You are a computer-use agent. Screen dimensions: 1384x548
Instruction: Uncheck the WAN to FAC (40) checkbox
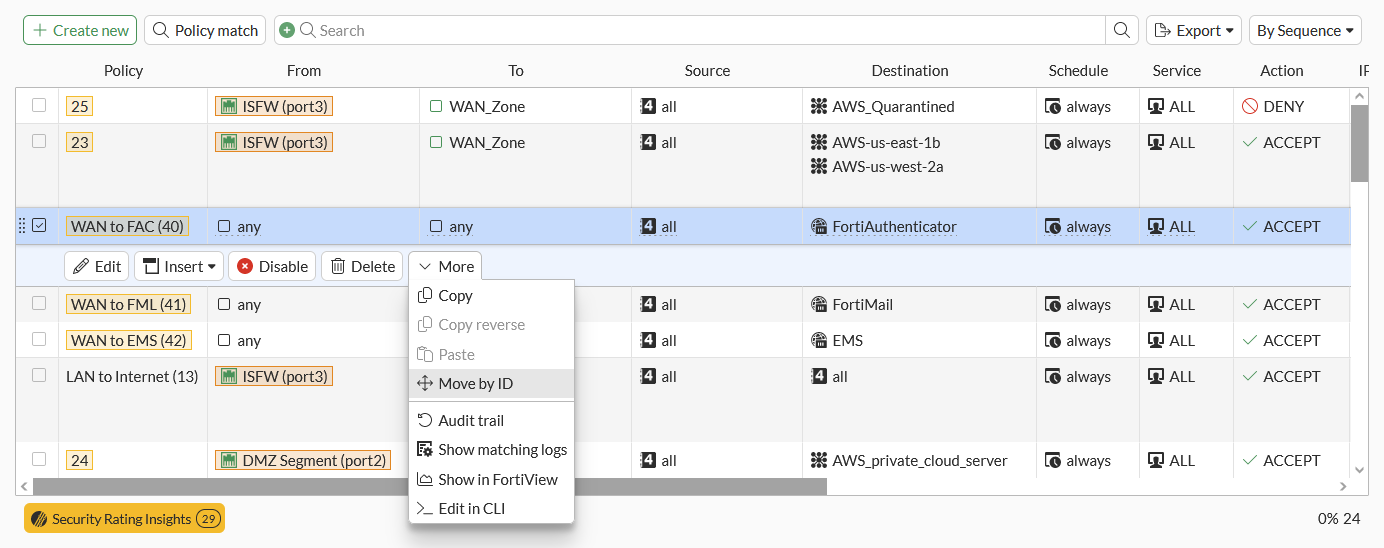39,226
